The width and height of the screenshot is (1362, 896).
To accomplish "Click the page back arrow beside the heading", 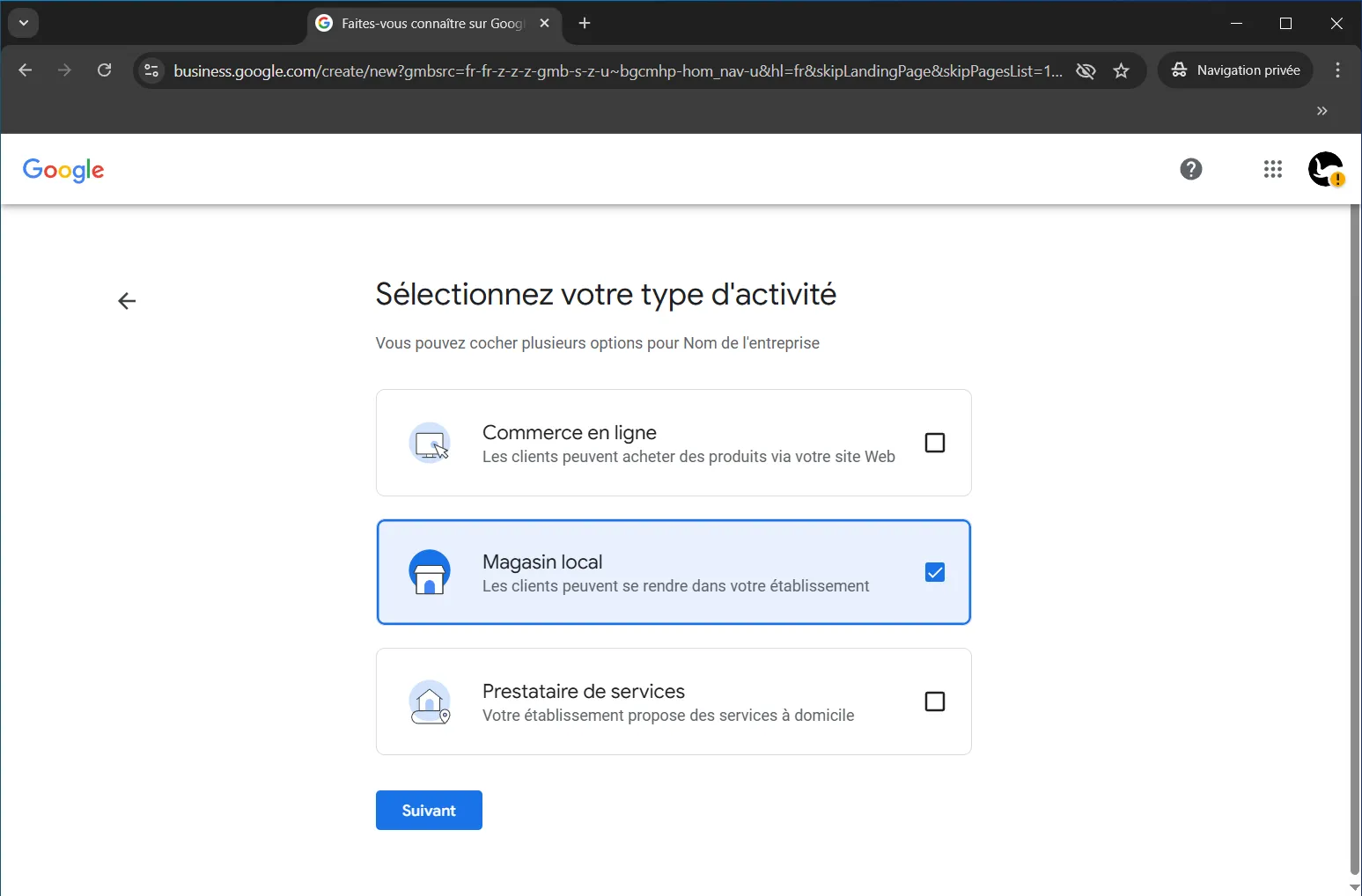I will (x=127, y=301).
